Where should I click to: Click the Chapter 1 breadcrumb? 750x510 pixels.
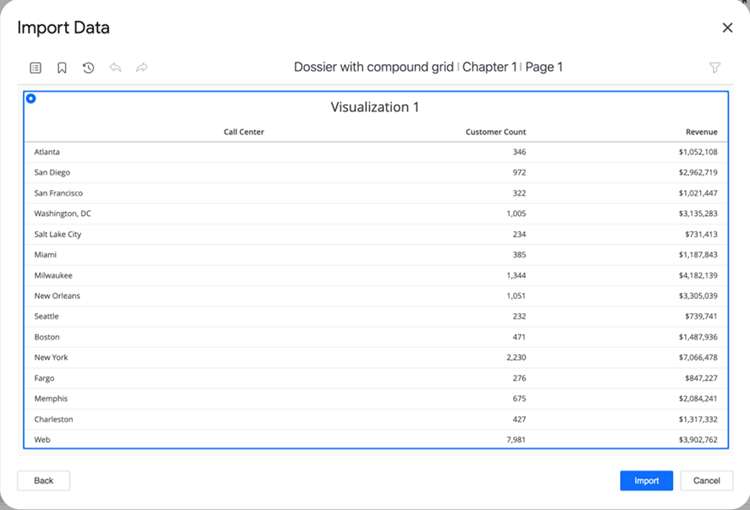pos(489,68)
